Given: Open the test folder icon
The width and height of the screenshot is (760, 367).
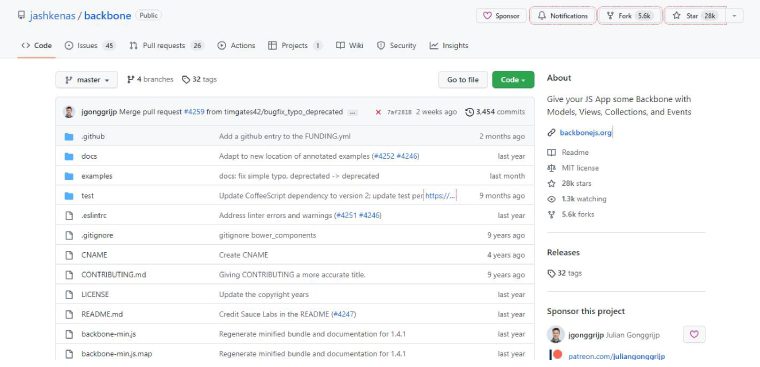Looking at the screenshot, I should 69,196.
